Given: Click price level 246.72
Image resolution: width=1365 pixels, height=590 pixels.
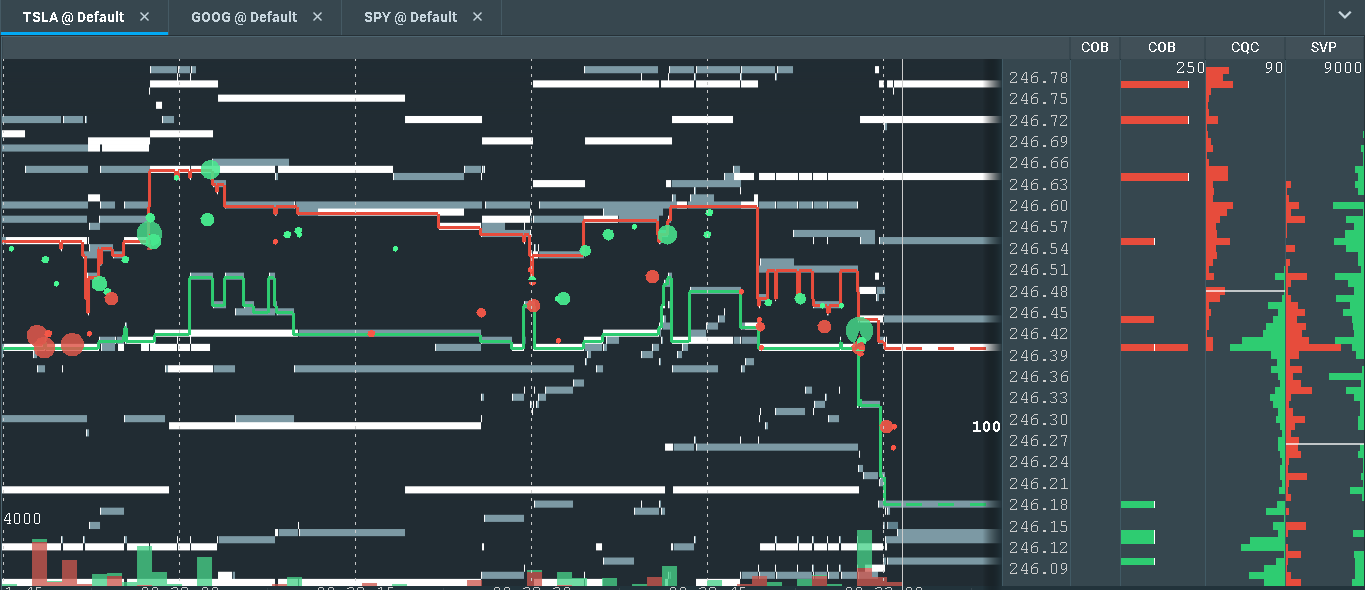Looking at the screenshot, I should pos(1038,121).
